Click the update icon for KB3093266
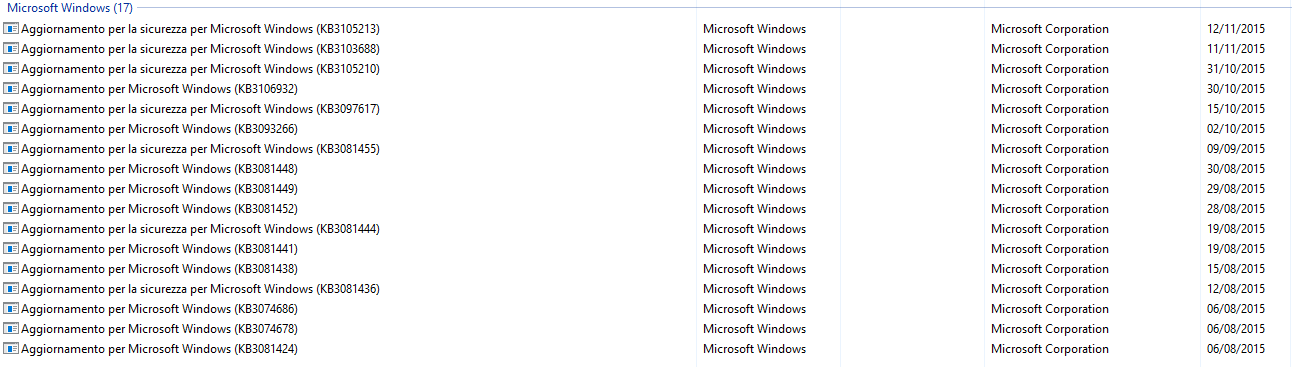The height and width of the screenshot is (367, 1292). pos(11,129)
